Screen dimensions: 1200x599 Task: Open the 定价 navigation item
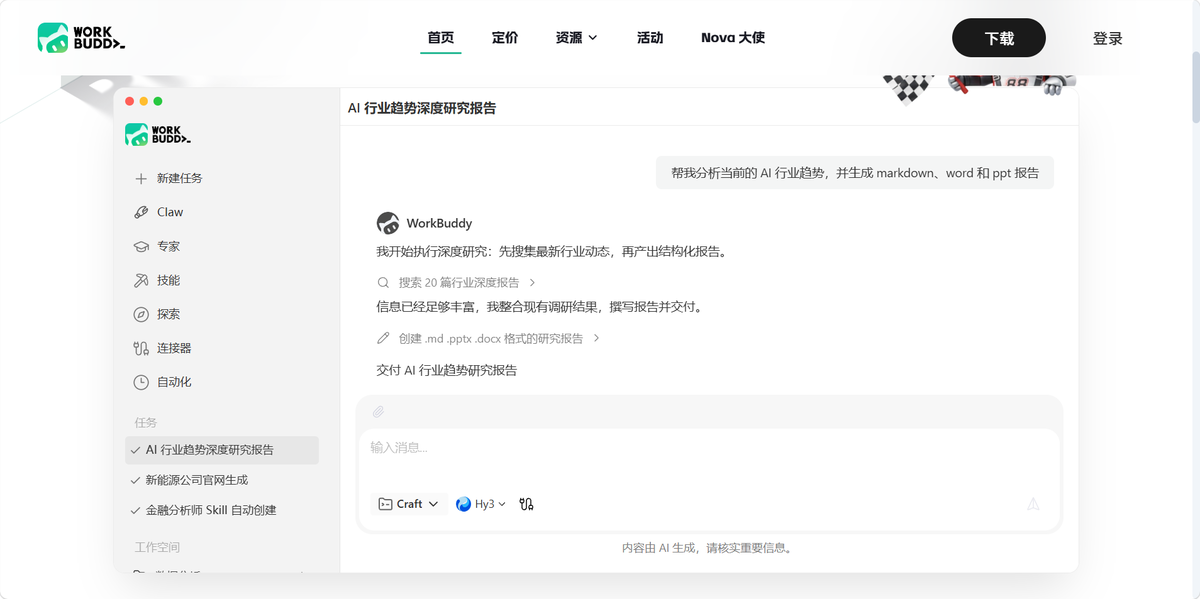click(505, 38)
